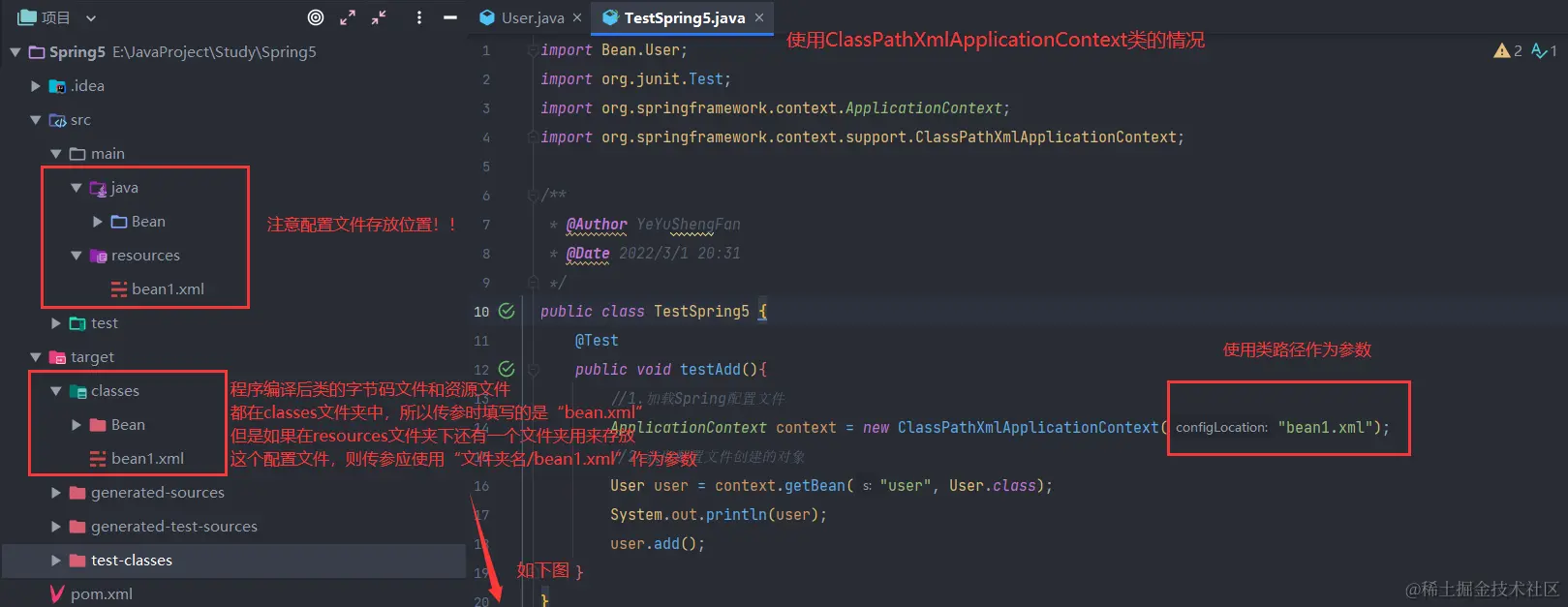Click the Maven pom.xml file icon

57,593
